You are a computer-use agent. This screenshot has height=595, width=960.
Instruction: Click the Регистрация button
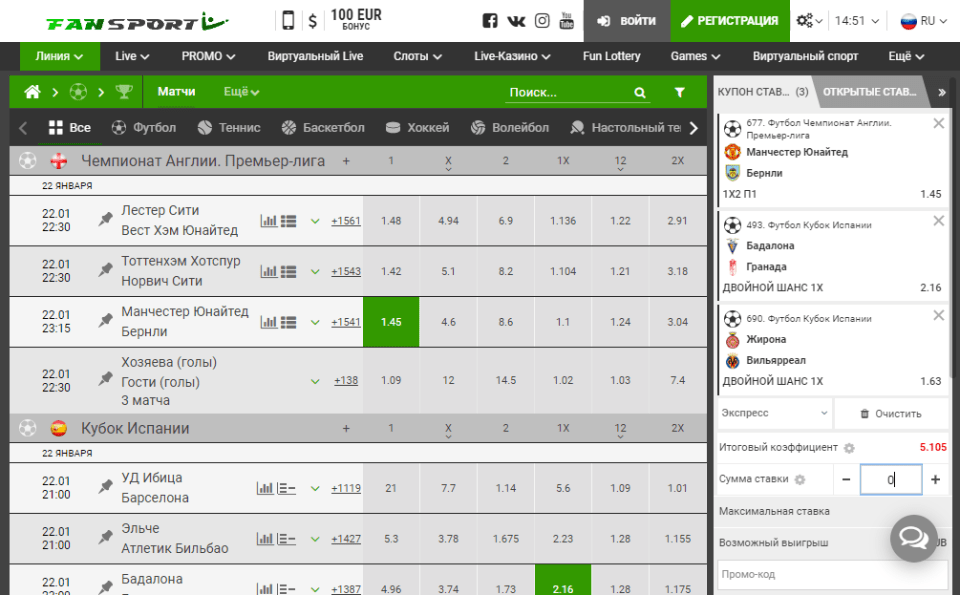(730, 21)
